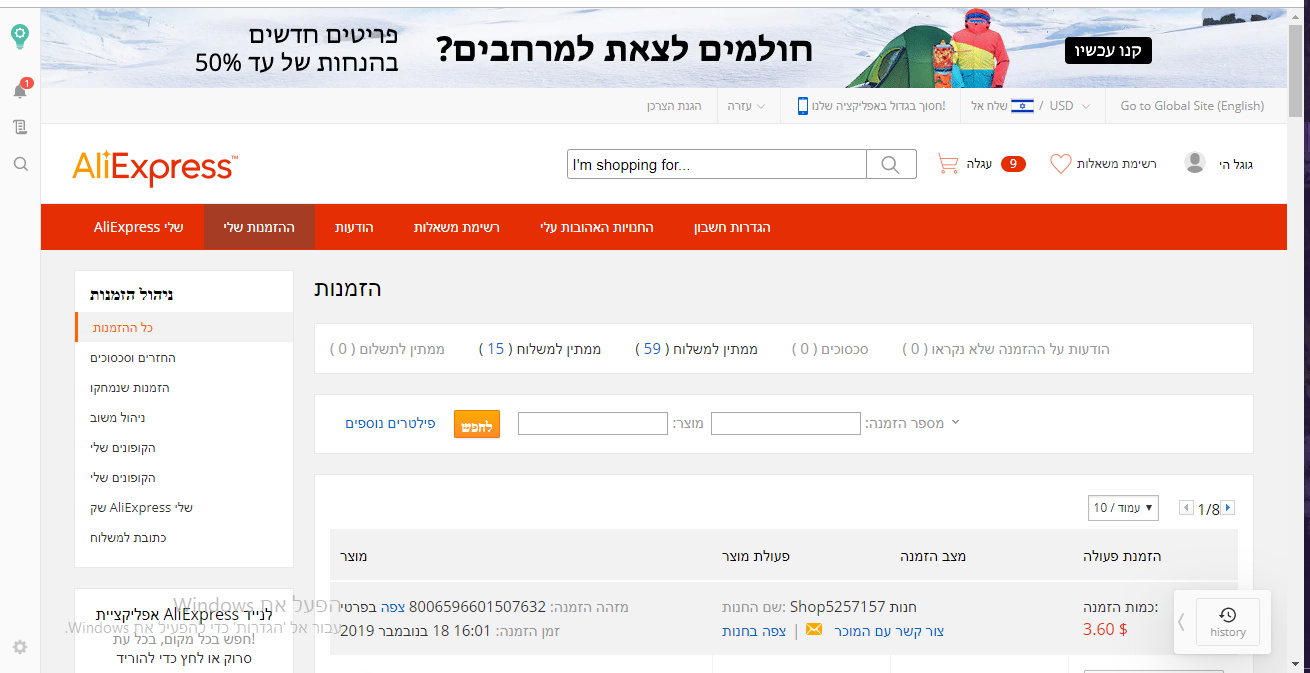The height and width of the screenshot is (673, 1310).
Task: Click the magnifier icon in left sidebar
Action: [20, 164]
